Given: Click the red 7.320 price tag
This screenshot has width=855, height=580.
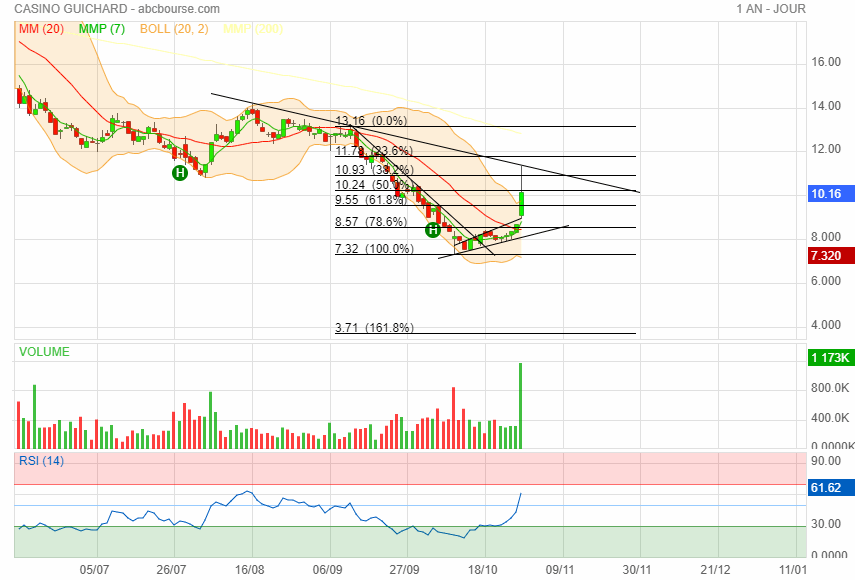Looking at the screenshot, I should (x=831, y=256).
